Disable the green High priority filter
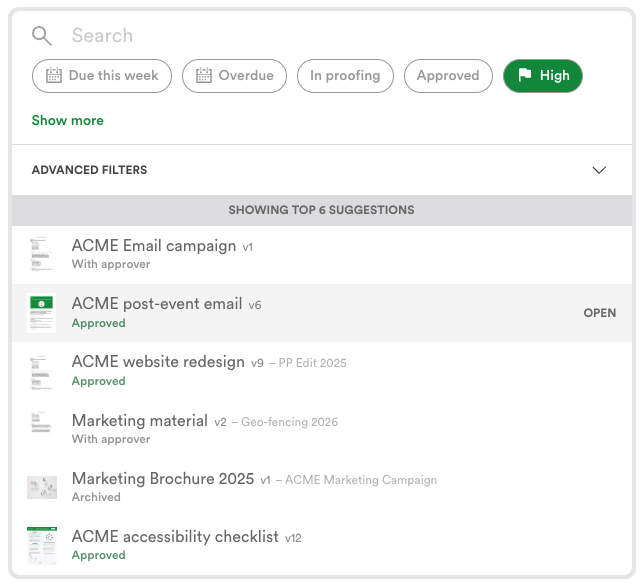The image size is (642, 585). coord(543,76)
